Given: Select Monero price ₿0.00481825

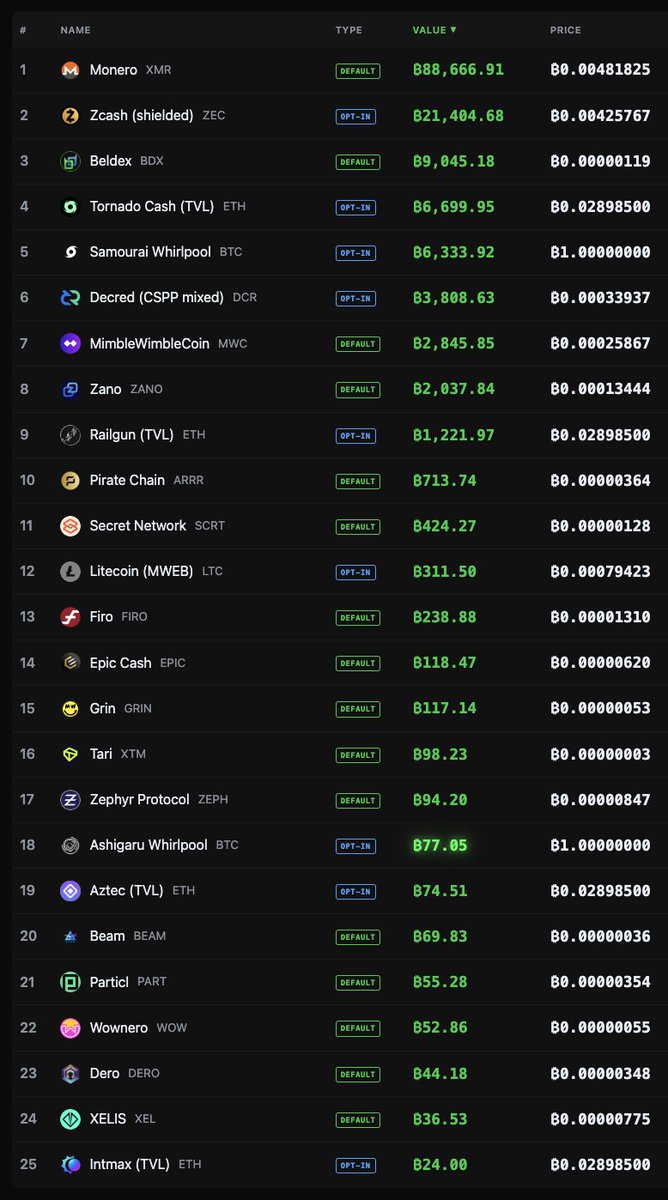Looking at the screenshot, I should click(600, 70).
